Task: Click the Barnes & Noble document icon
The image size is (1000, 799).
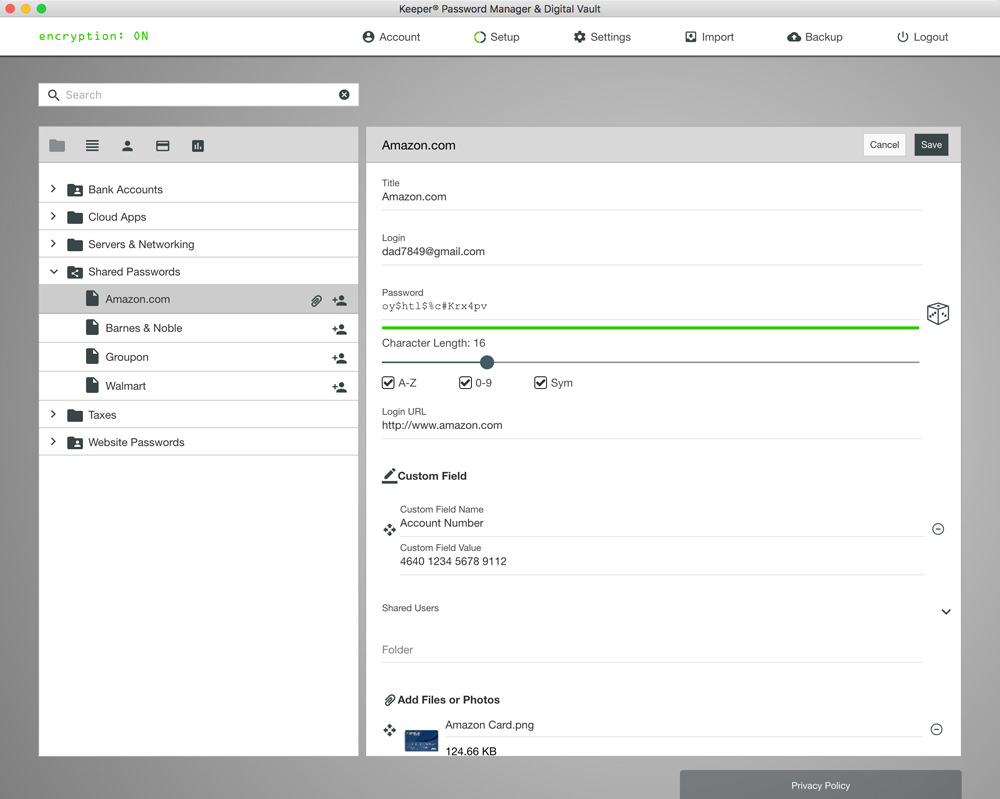Action: [x=92, y=328]
